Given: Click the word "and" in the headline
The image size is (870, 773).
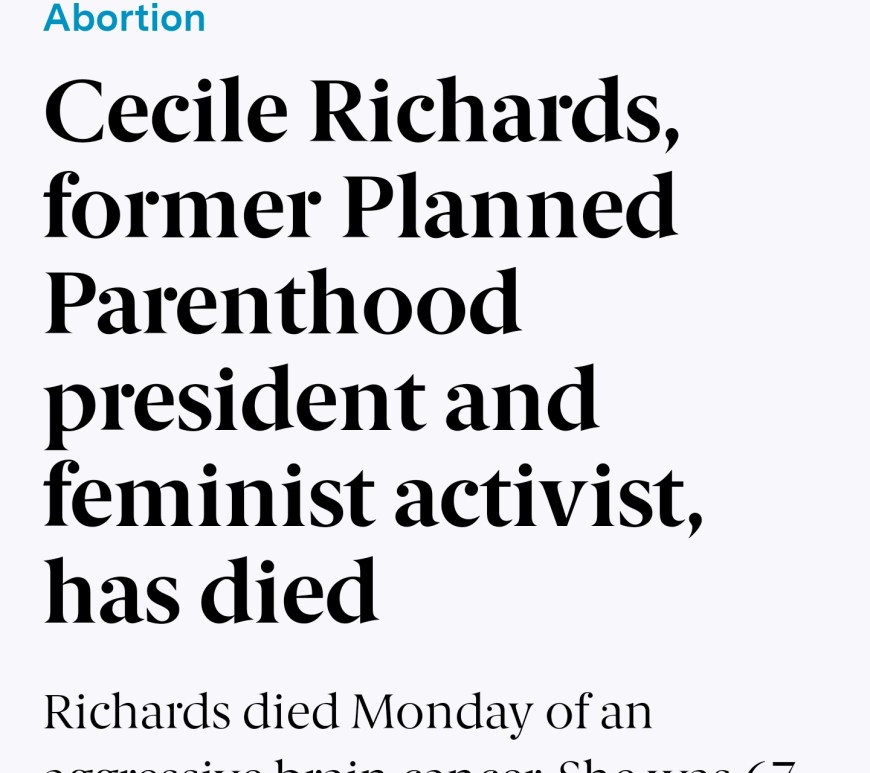Looking at the screenshot, I should tap(521, 400).
